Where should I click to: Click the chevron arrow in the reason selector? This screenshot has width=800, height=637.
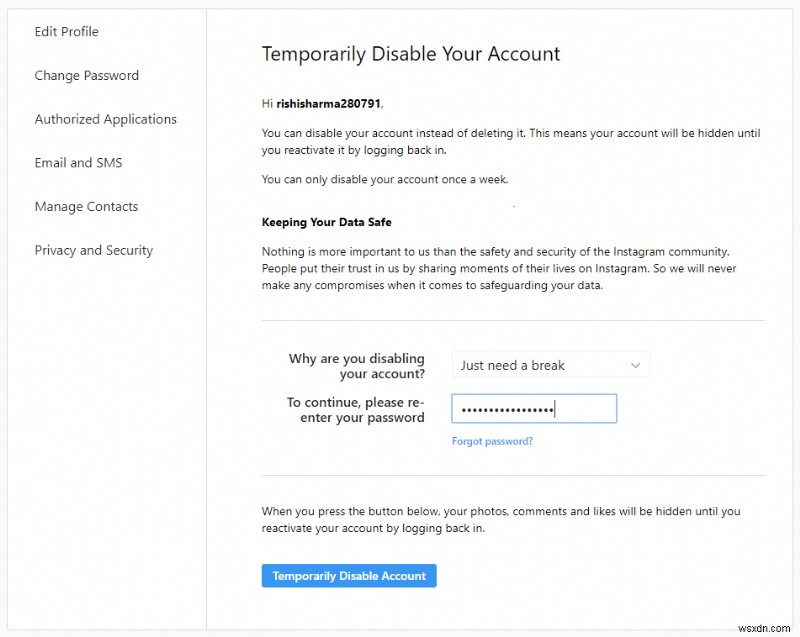635,365
